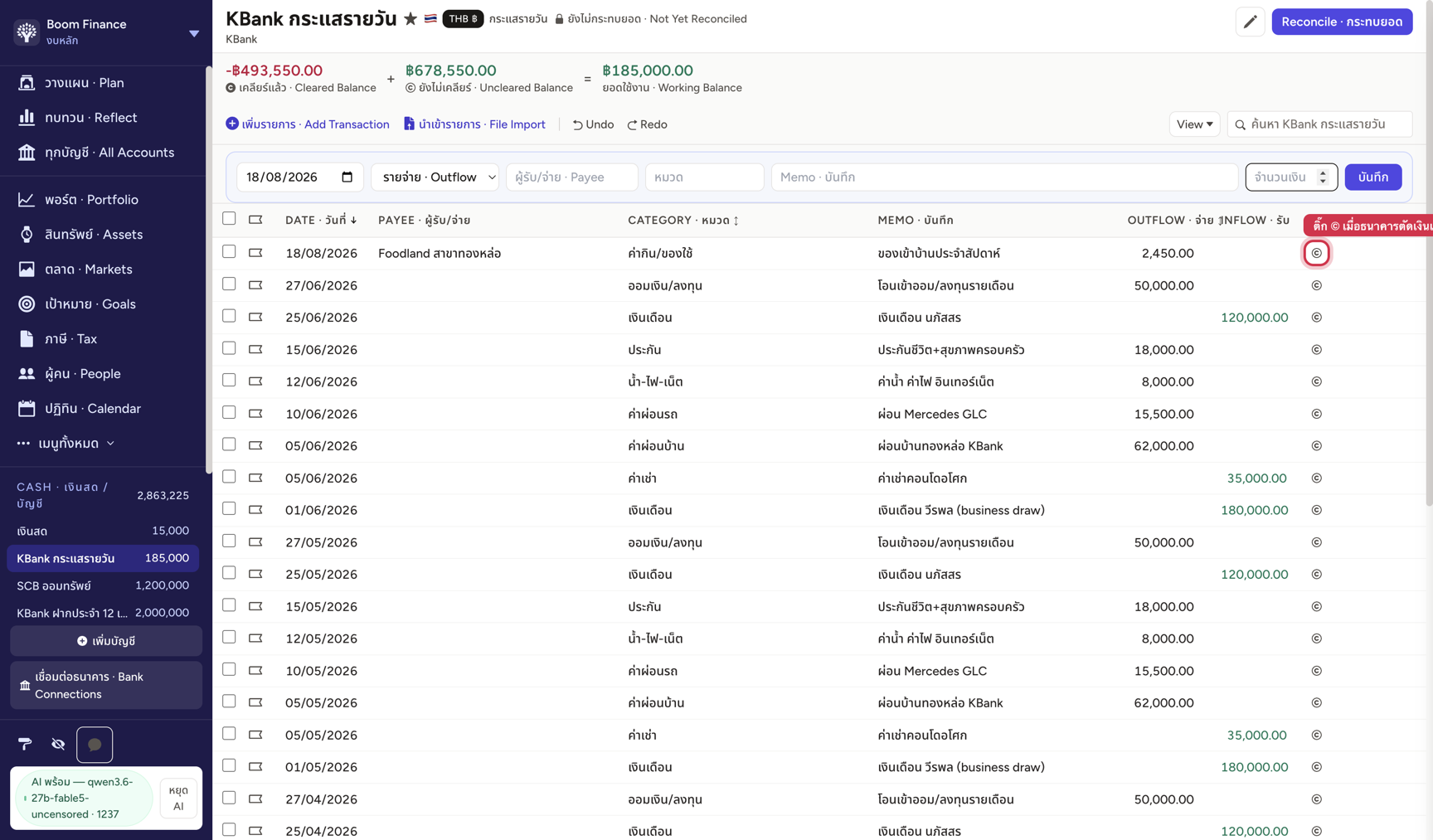The width and height of the screenshot is (1433, 840).
Task: Open the chat bubble icon in sidebar
Action: pos(95,745)
